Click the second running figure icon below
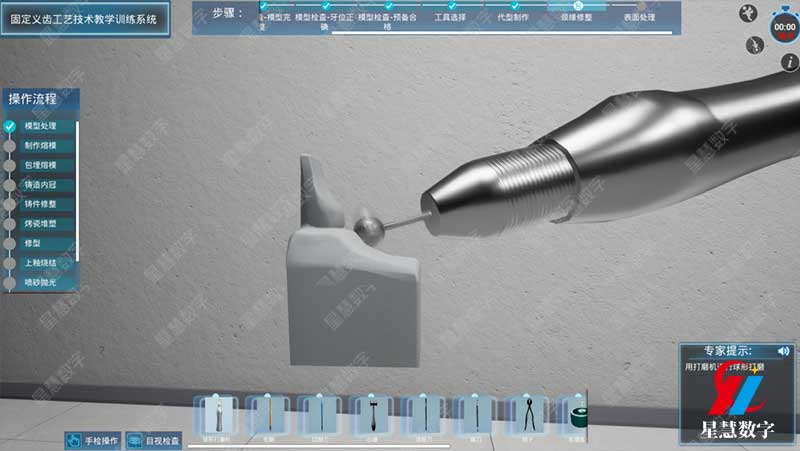The height and width of the screenshot is (451, 800). point(754,44)
